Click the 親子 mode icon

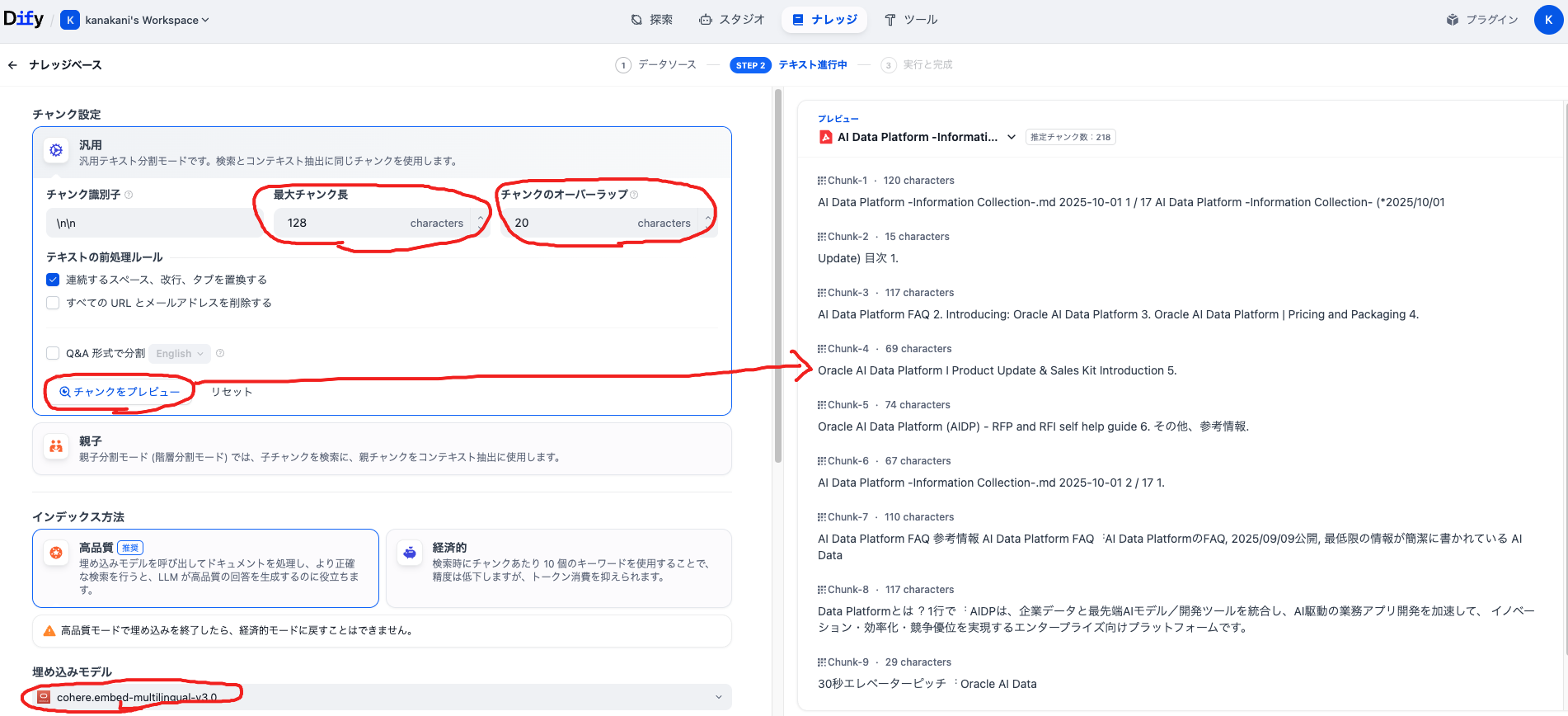tap(56, 446)
